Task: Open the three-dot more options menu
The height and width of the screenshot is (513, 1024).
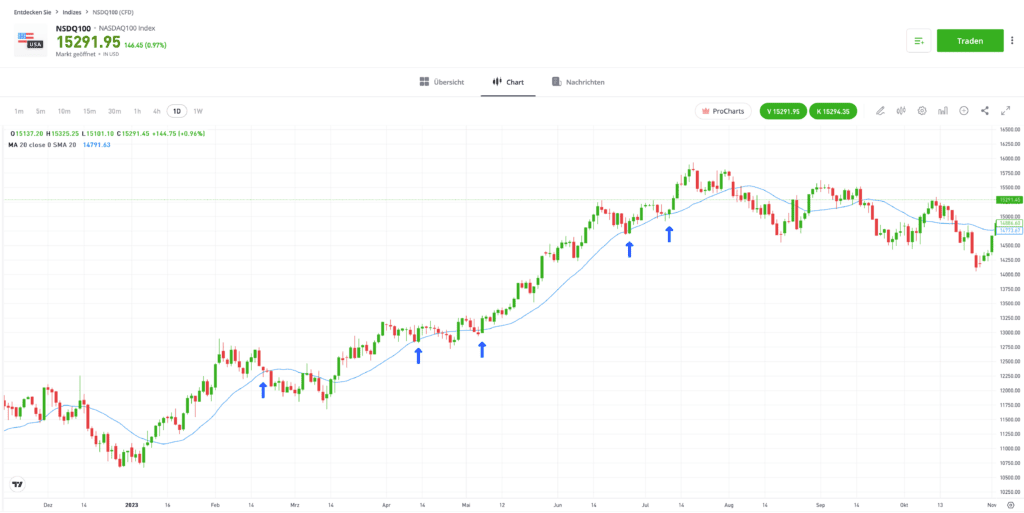Action: coord(1012,40)
